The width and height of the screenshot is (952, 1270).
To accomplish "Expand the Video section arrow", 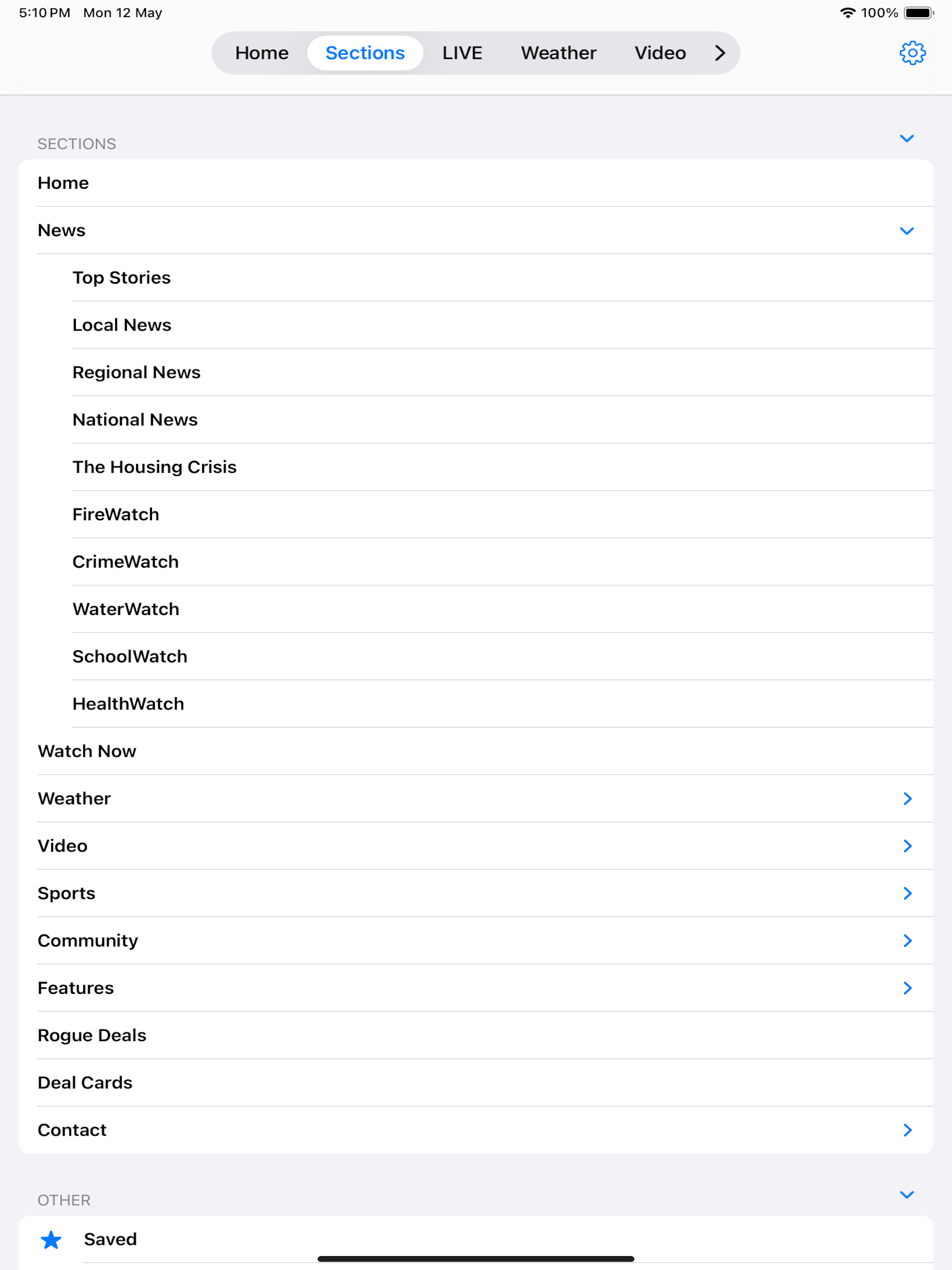I will click(x=907, y=846).
